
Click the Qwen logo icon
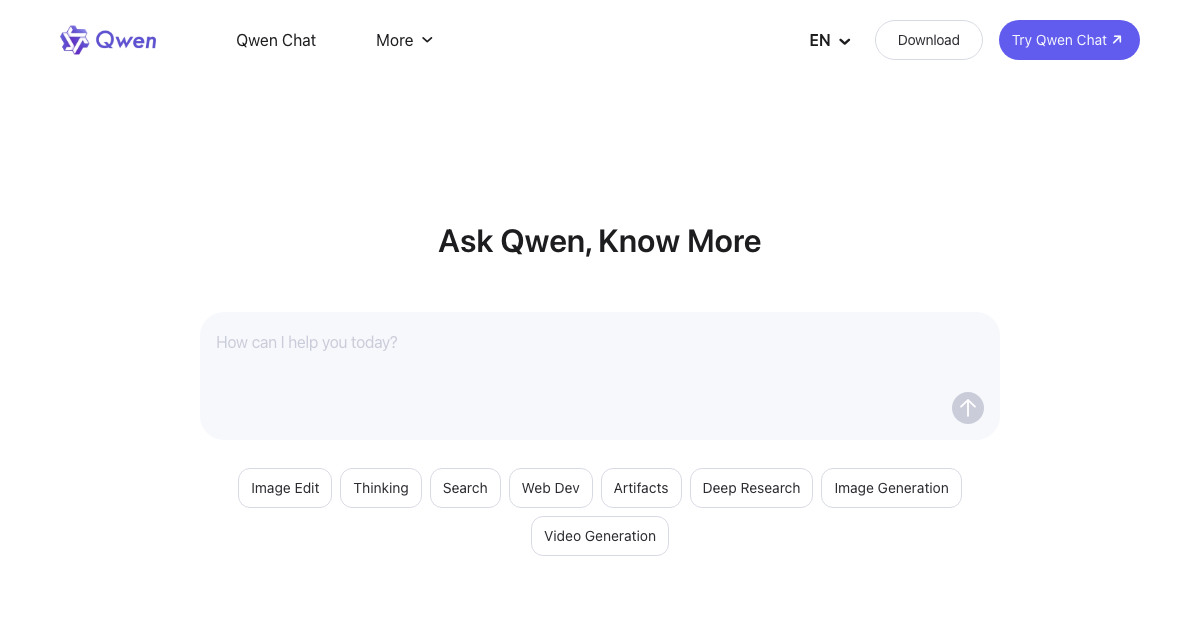point(74,40)
